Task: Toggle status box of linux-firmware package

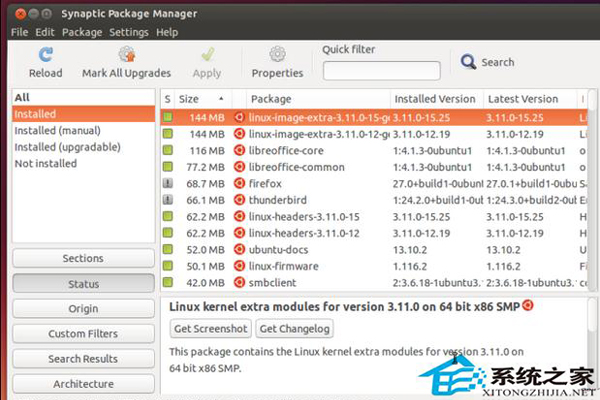Action: tap(168, 266)
